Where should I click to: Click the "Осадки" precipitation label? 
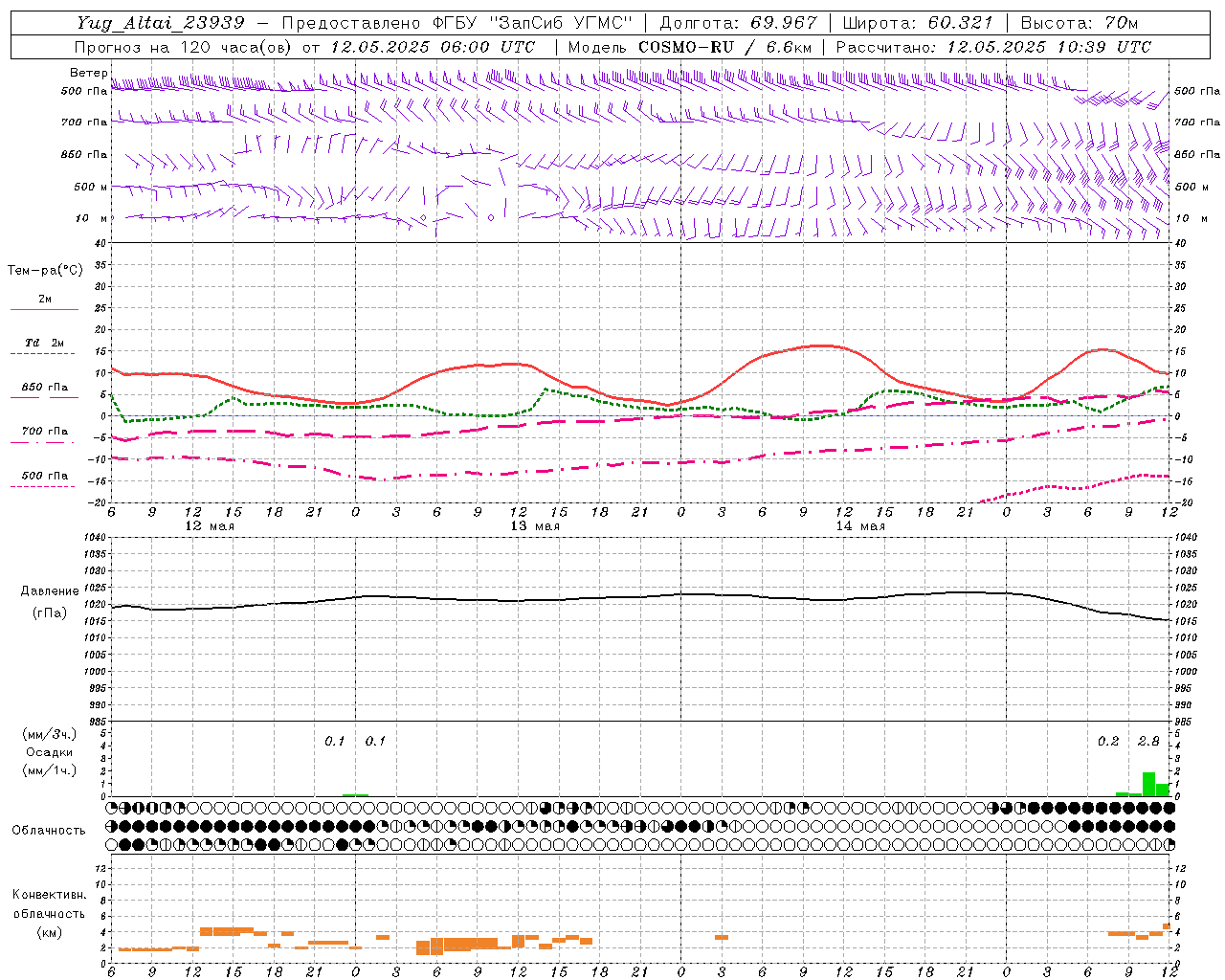tap(50, 752)
